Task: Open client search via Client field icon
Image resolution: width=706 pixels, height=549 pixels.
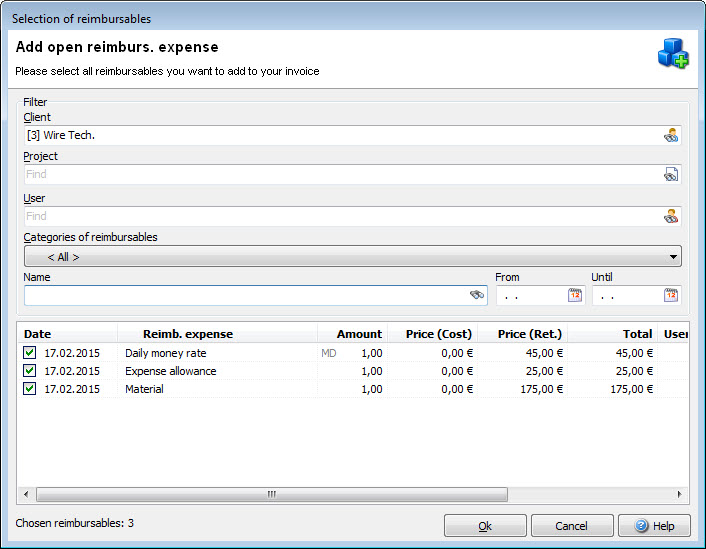Action: [671, 135]
